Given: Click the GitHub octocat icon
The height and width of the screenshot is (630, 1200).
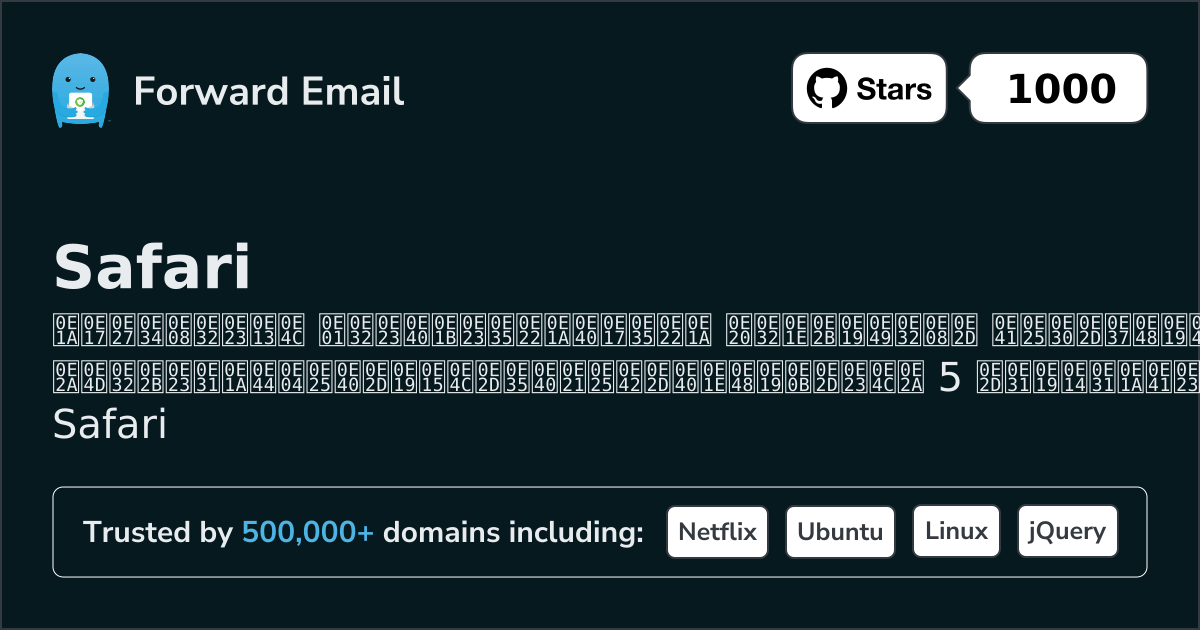Looking at the screenshot, I should 826,88.
